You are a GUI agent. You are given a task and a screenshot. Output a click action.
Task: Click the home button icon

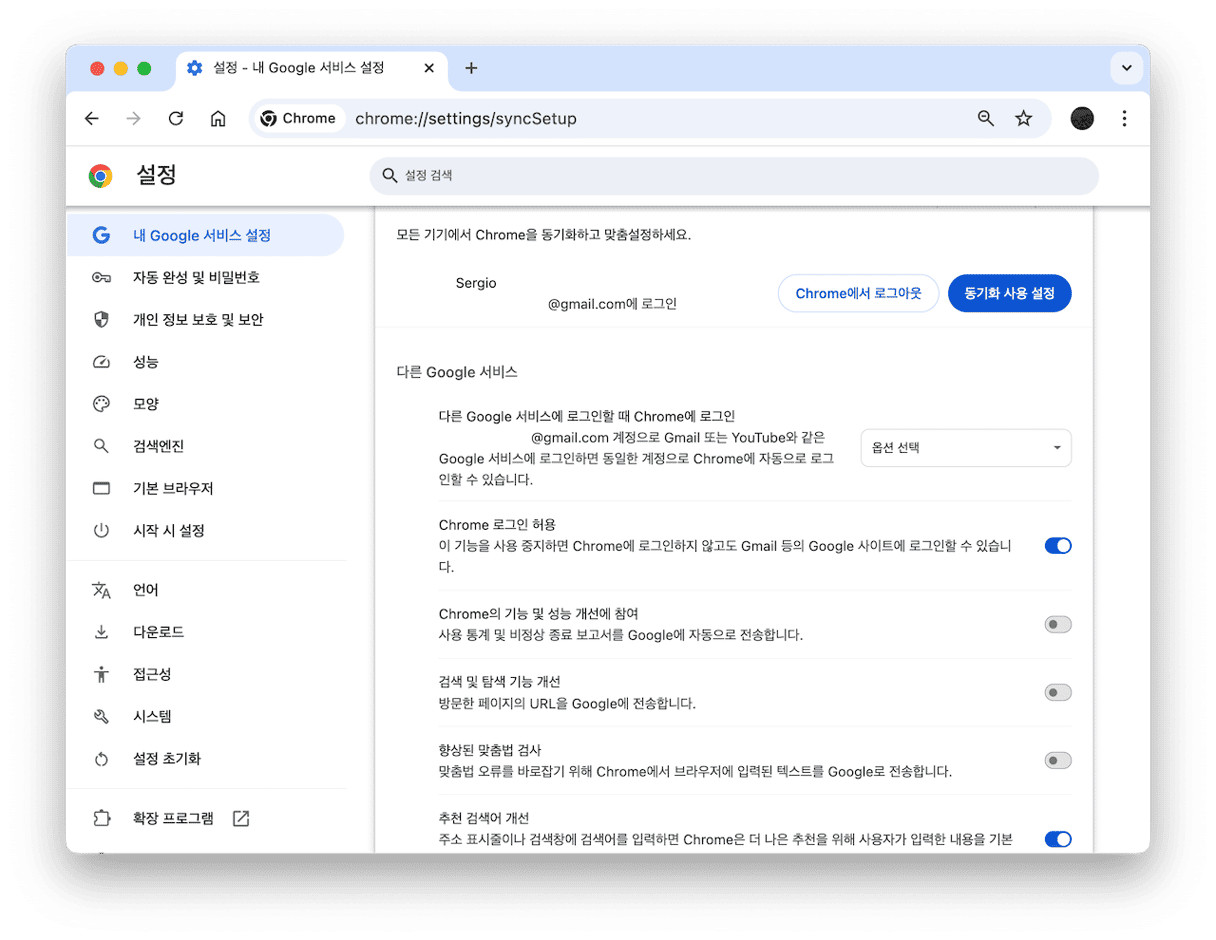tap(218, 119)
